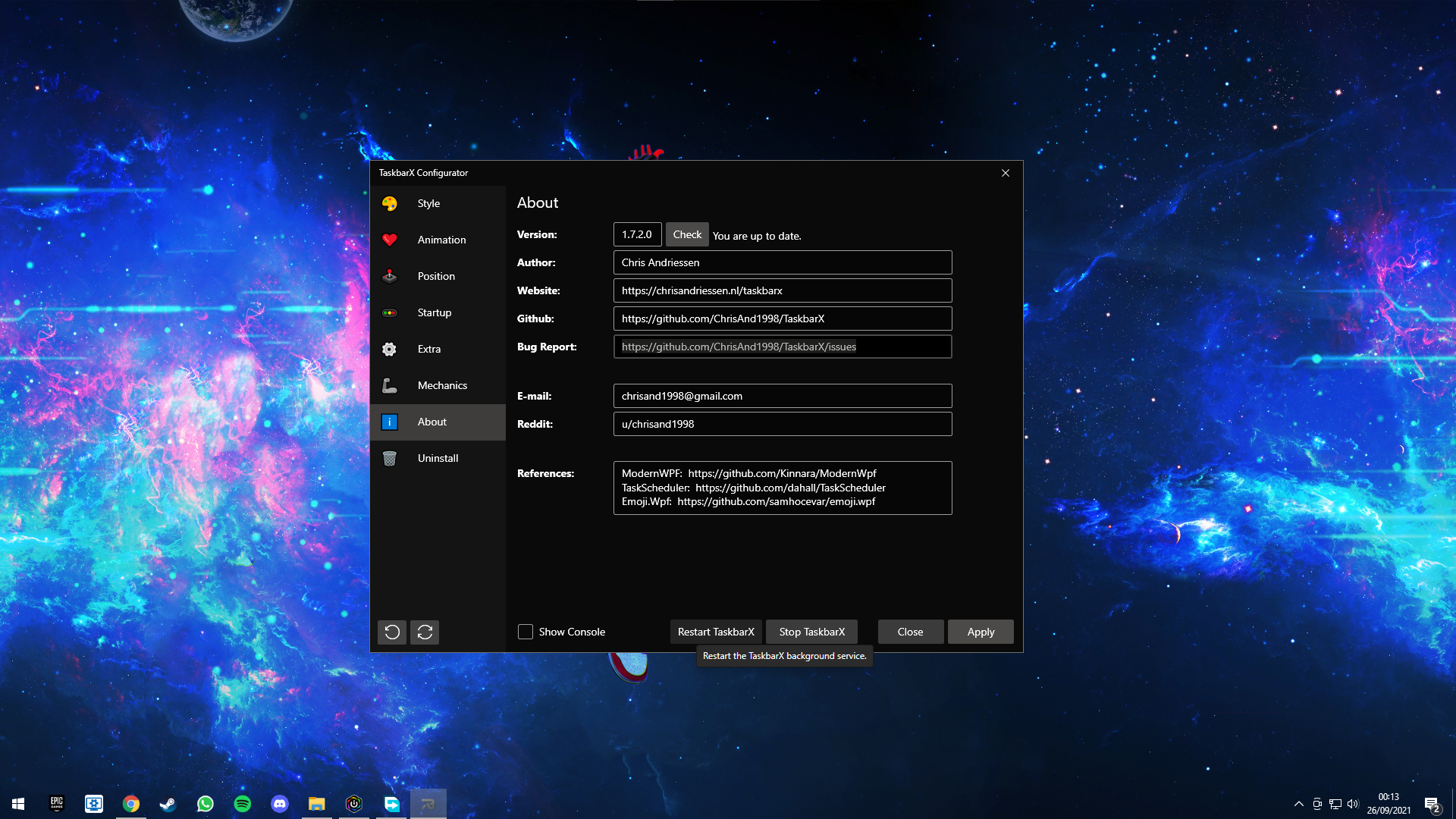The height and width of the screenshot is (819, 1456).
Task: Click the refresh arrows icon button
Action: point(425,632)
